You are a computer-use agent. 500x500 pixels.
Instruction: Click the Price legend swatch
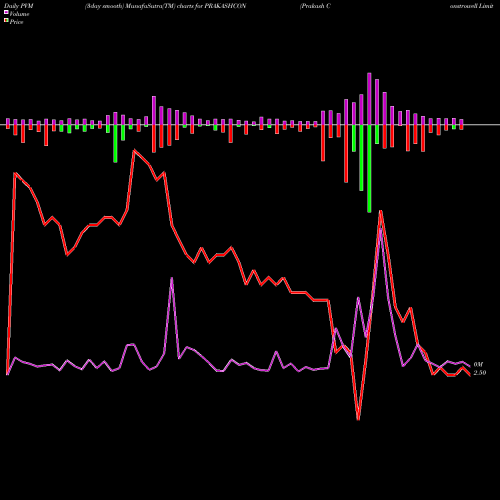[x=6, y=21]
